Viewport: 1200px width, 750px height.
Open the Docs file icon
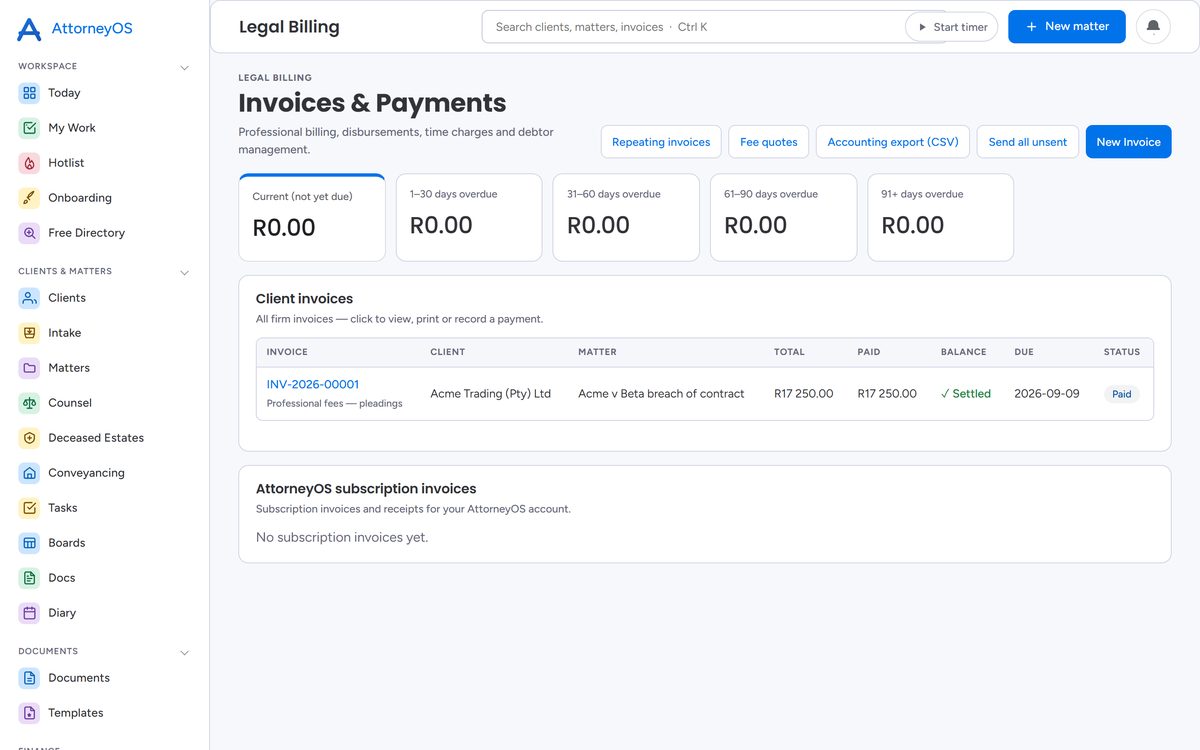pos(29,578)
